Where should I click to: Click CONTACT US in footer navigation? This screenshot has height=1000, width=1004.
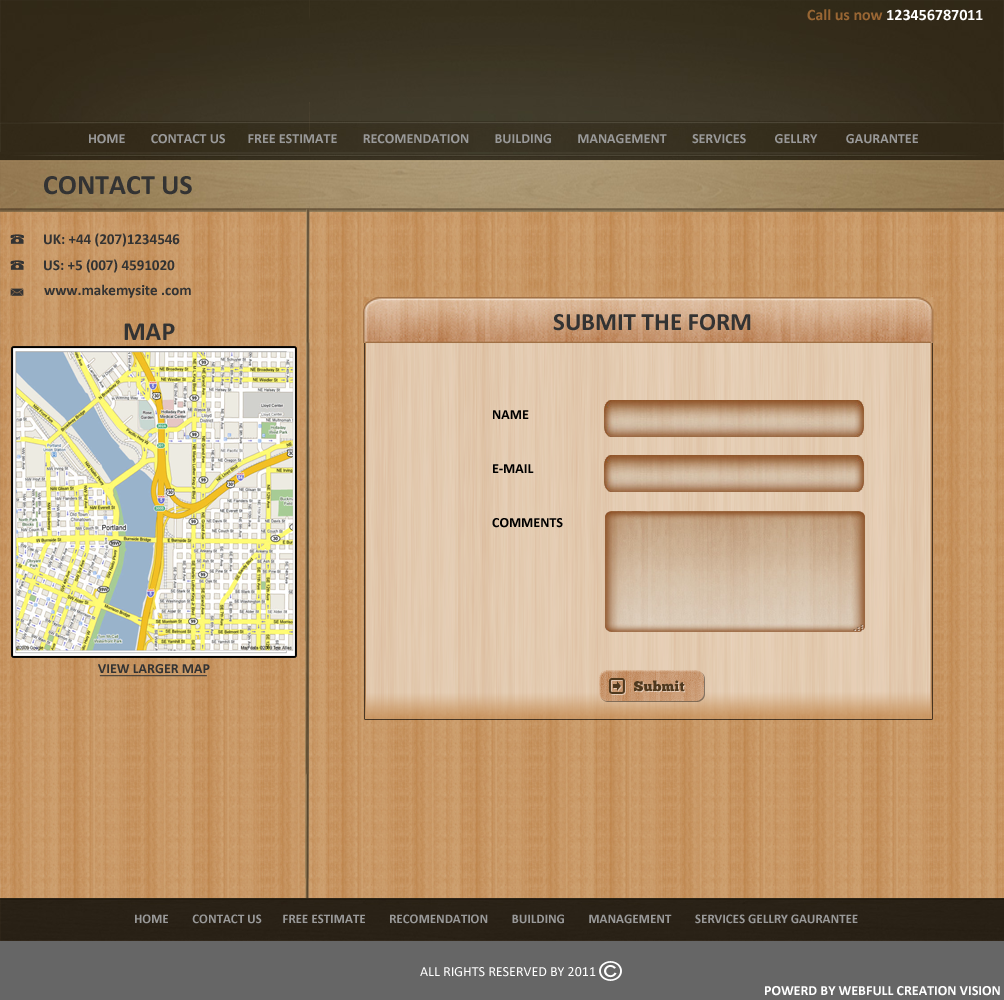tap(226, 919)
